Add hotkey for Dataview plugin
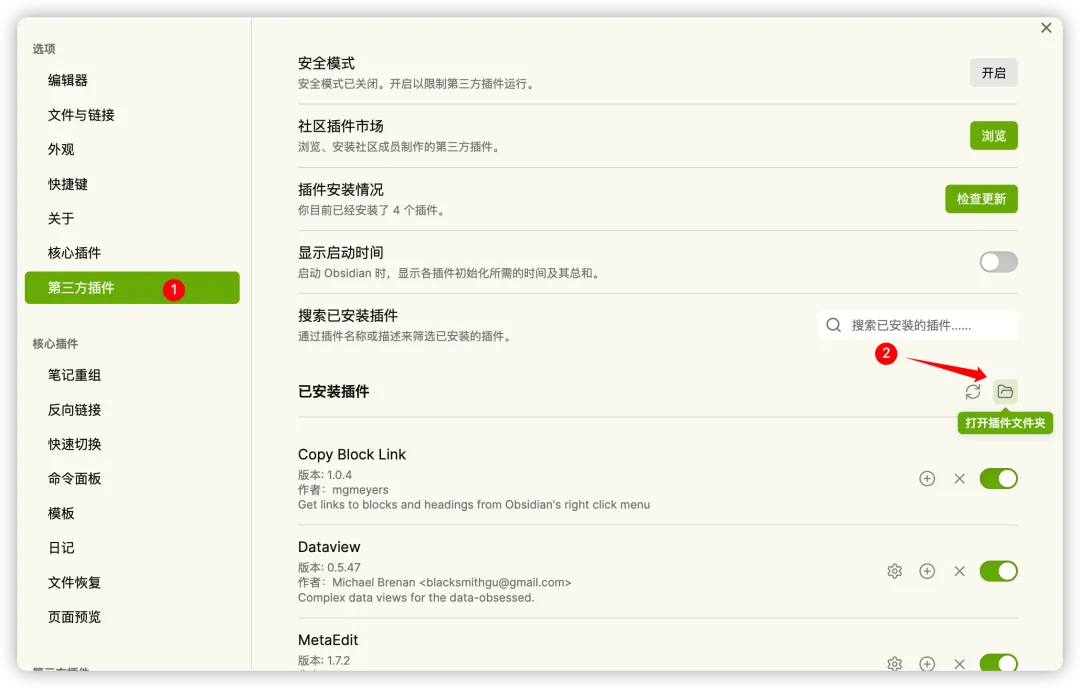1080x688 pixels. coord(927,571)
